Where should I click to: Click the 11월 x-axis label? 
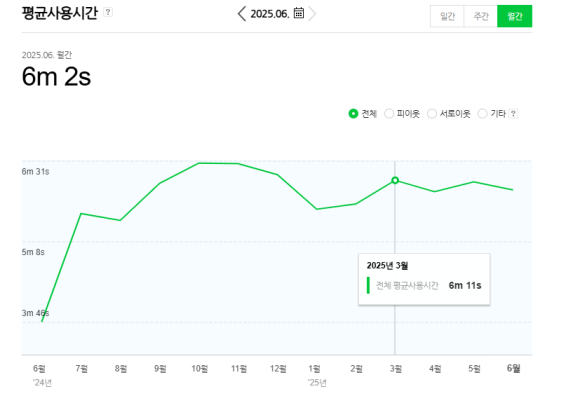tap(239, 369)
